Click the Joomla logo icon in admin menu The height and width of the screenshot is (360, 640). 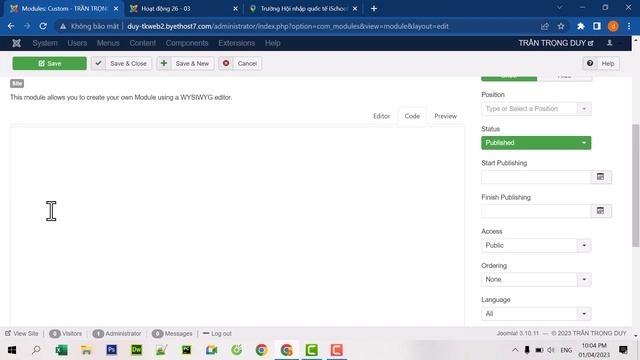coord(16,43)
